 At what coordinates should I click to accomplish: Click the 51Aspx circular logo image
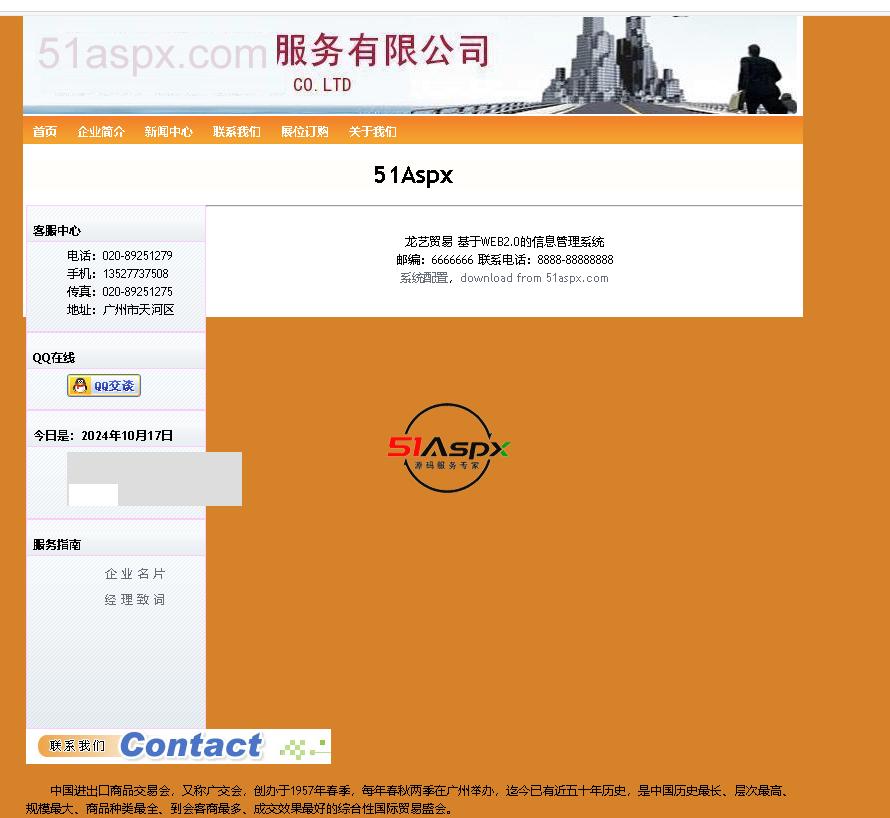448,448
